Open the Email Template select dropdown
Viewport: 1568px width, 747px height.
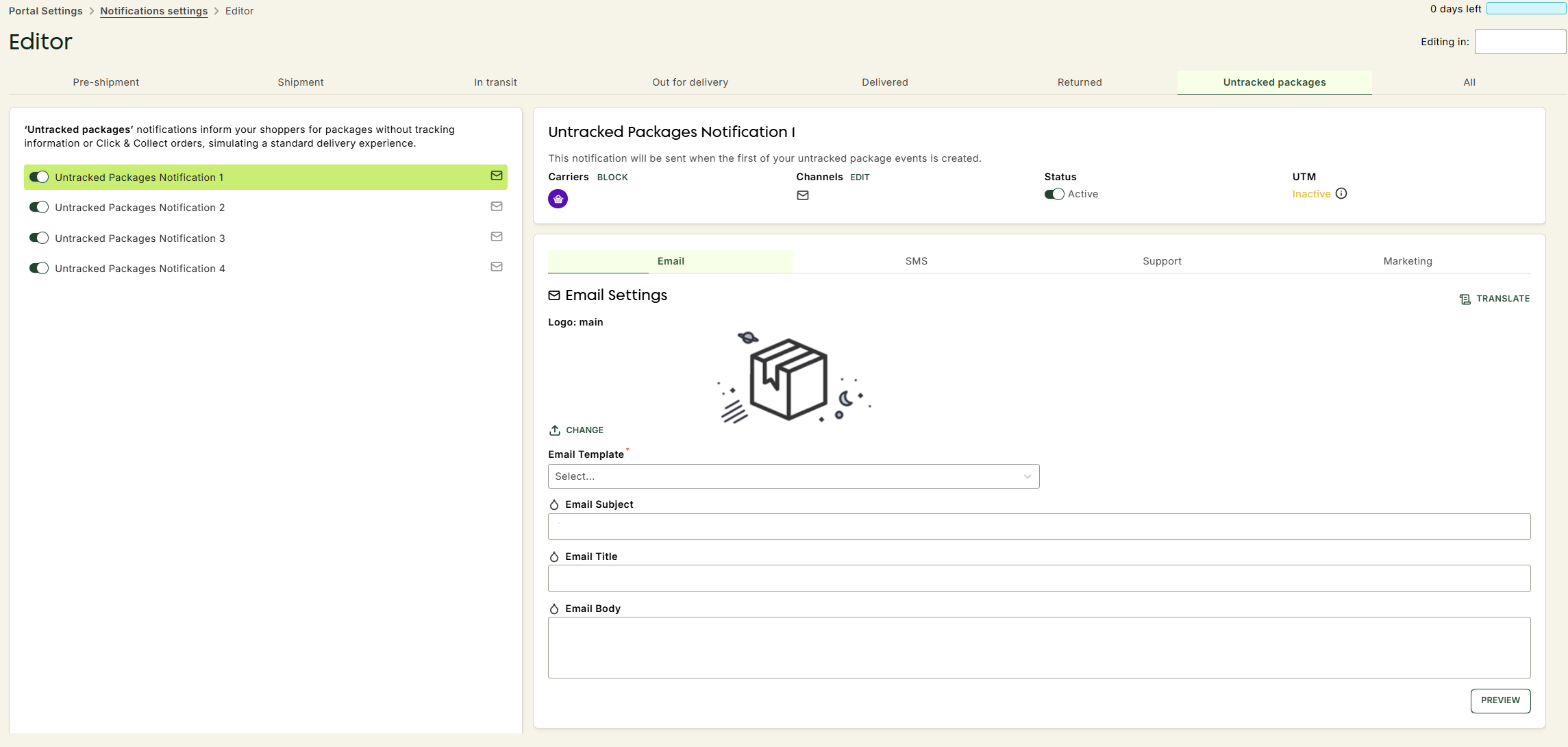point(793,476)
